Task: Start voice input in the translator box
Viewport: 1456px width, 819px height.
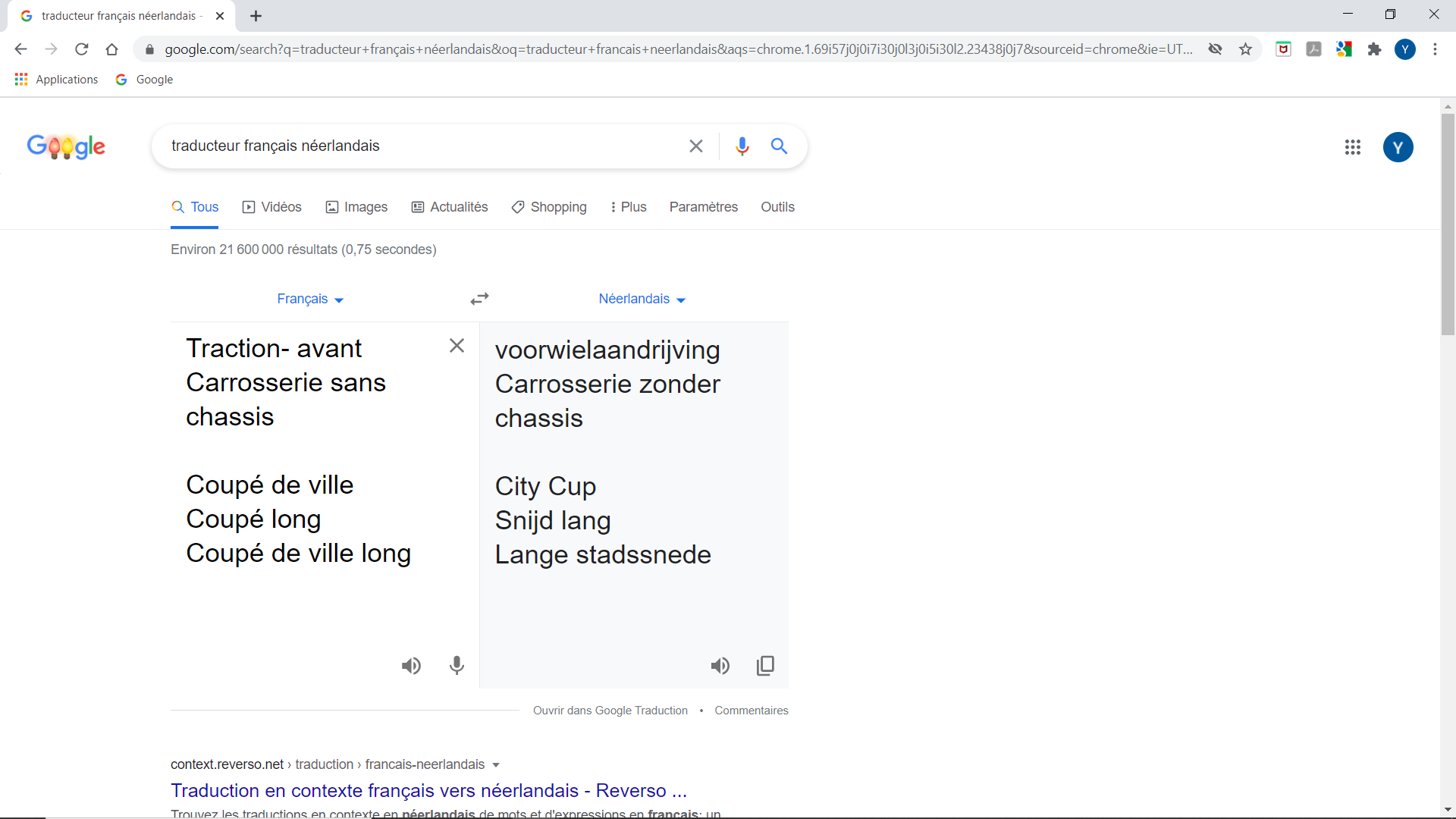Action: [457, 666]
